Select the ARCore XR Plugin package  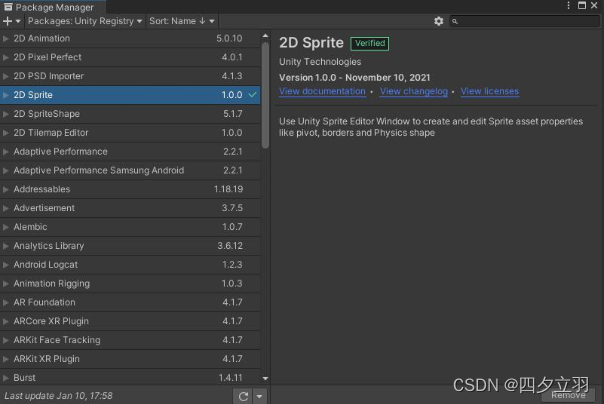[130, 321]
